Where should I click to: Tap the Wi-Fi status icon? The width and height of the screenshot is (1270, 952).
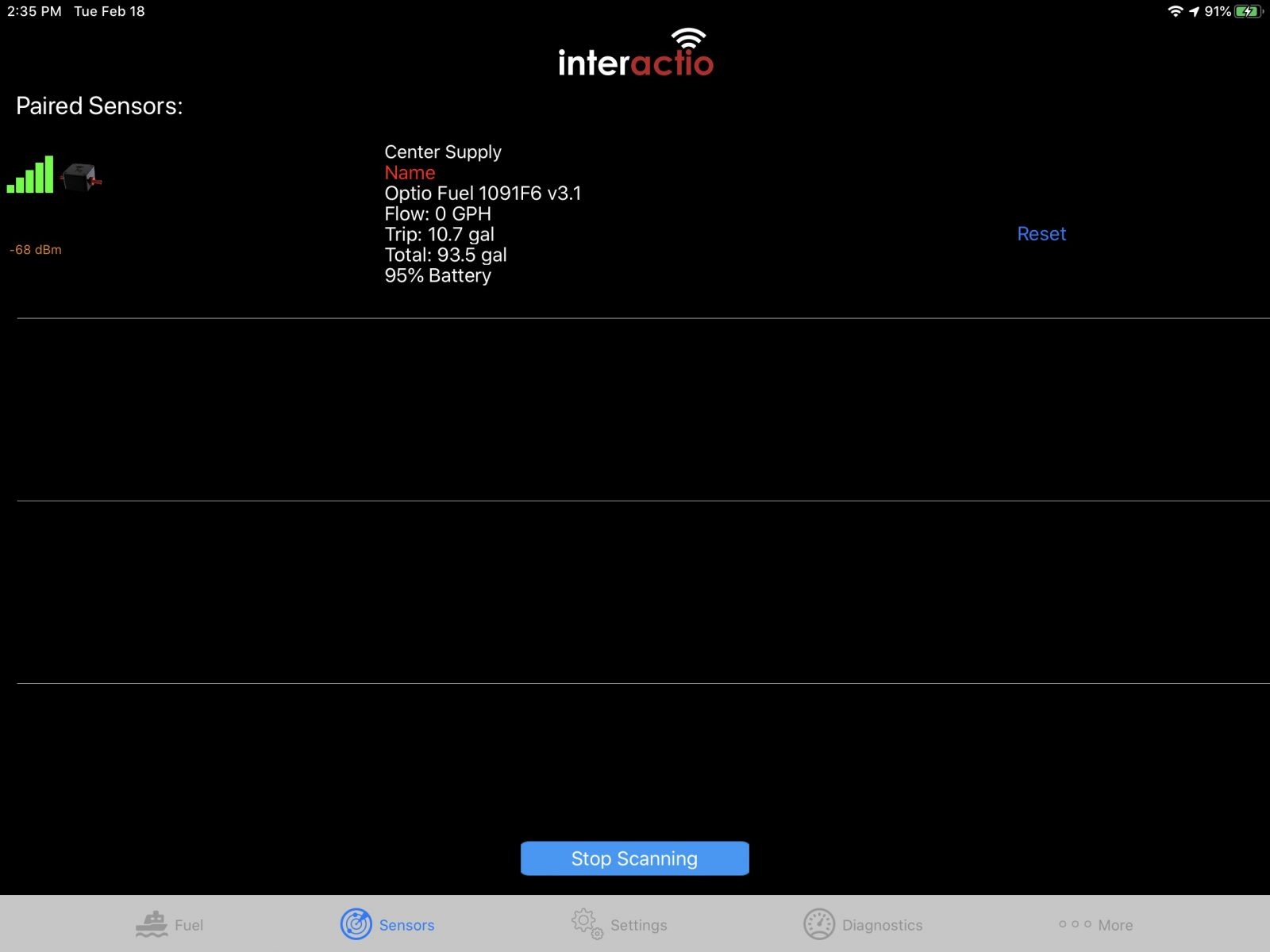click(1176, 11)
